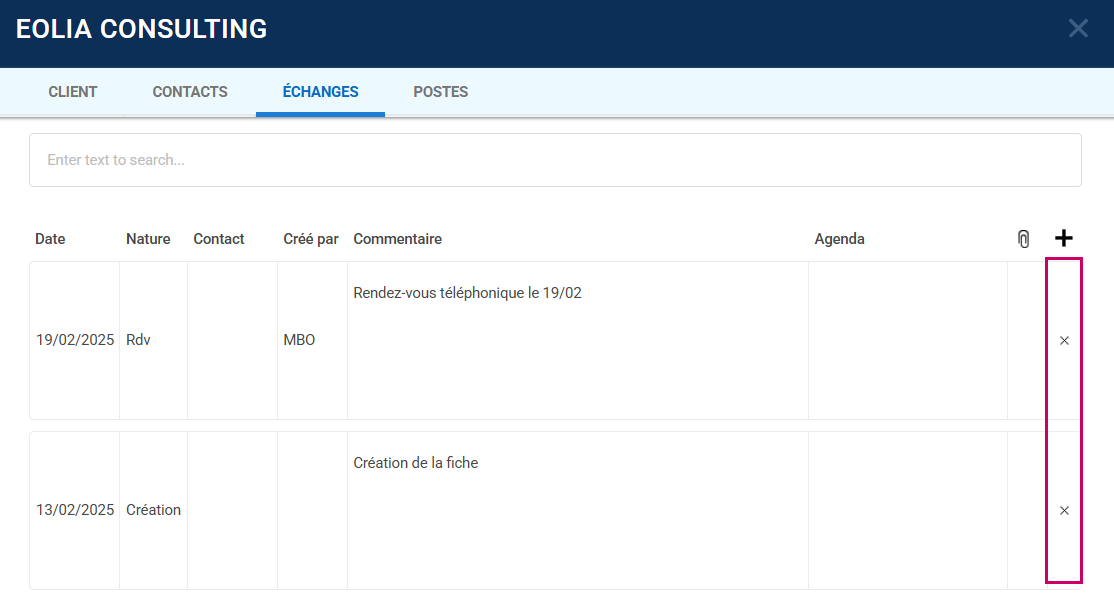Delete the Création exchange dated 13/02/2025

[1064, 511]
